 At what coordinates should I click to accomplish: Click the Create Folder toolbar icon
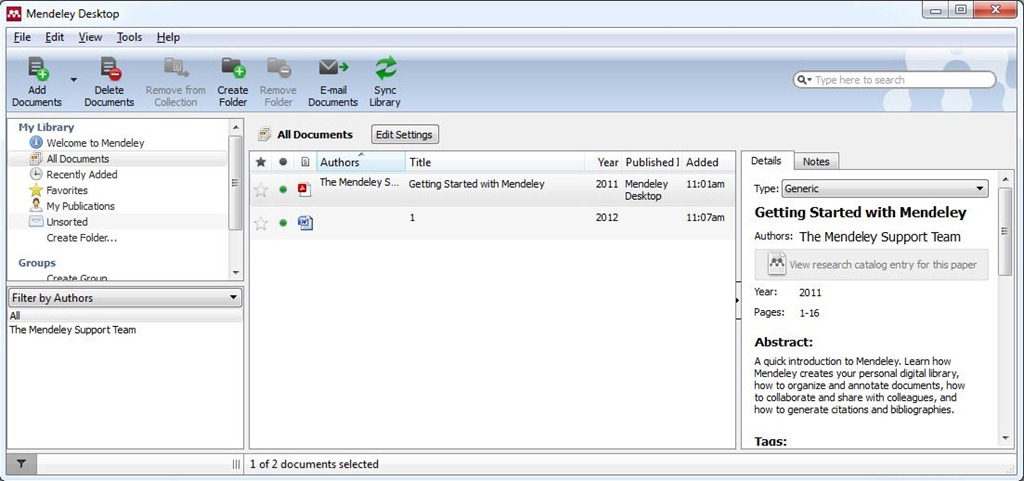pos(232,70)
